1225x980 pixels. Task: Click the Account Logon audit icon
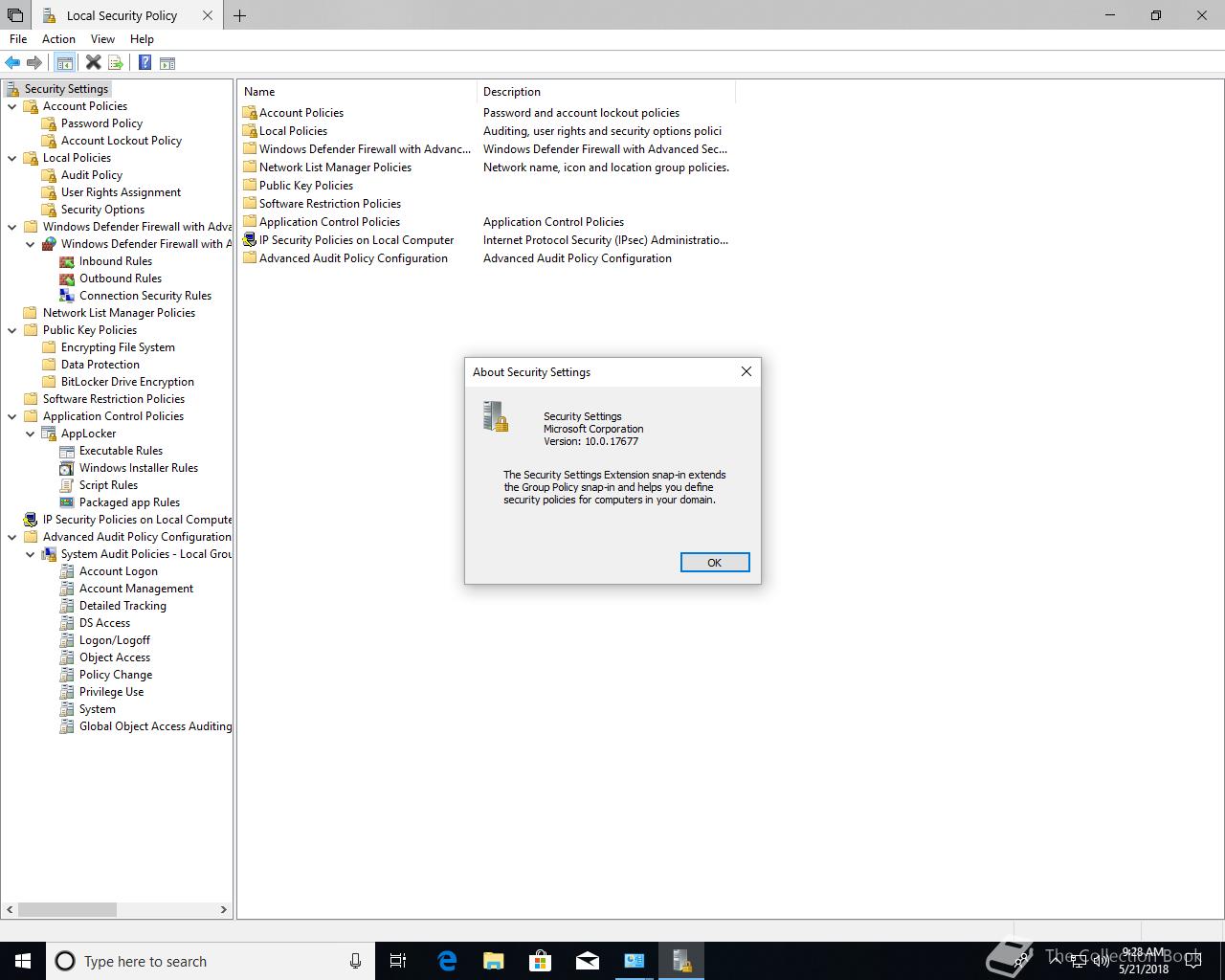tap(67, 571)
